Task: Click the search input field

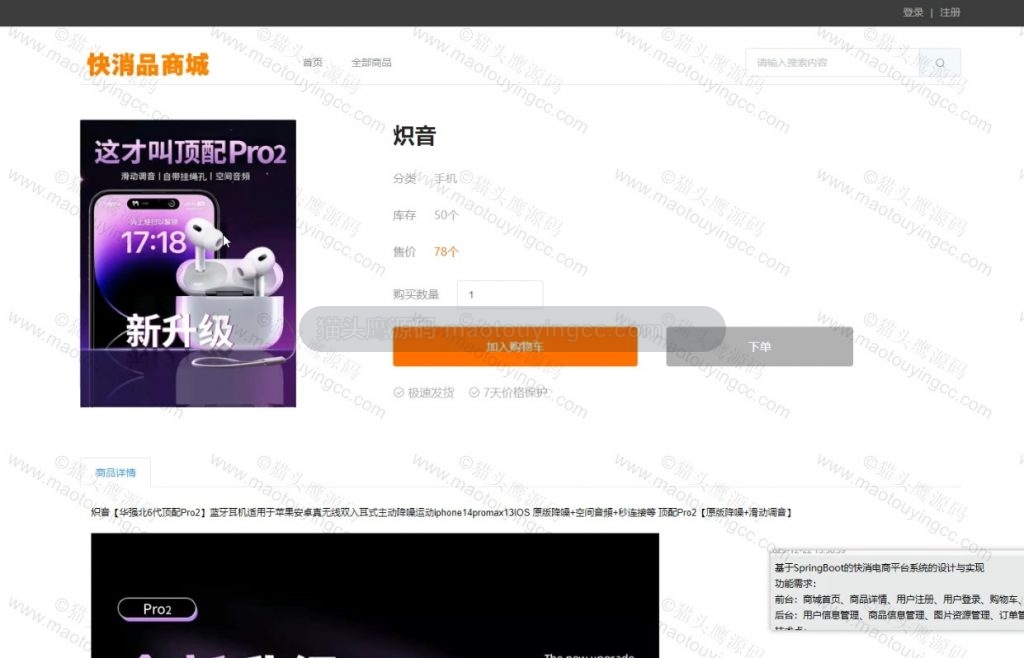Action: click(832, 63)
